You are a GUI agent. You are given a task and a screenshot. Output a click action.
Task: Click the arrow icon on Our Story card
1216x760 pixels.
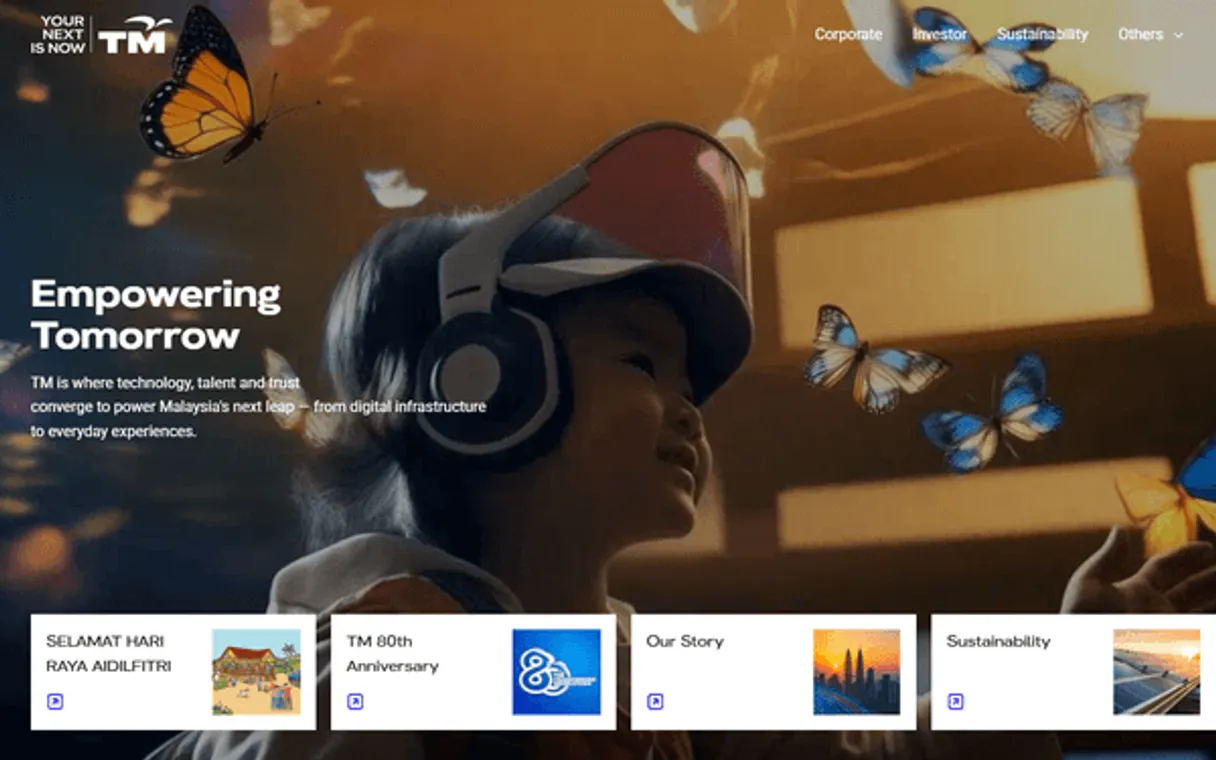pos(655,702)
